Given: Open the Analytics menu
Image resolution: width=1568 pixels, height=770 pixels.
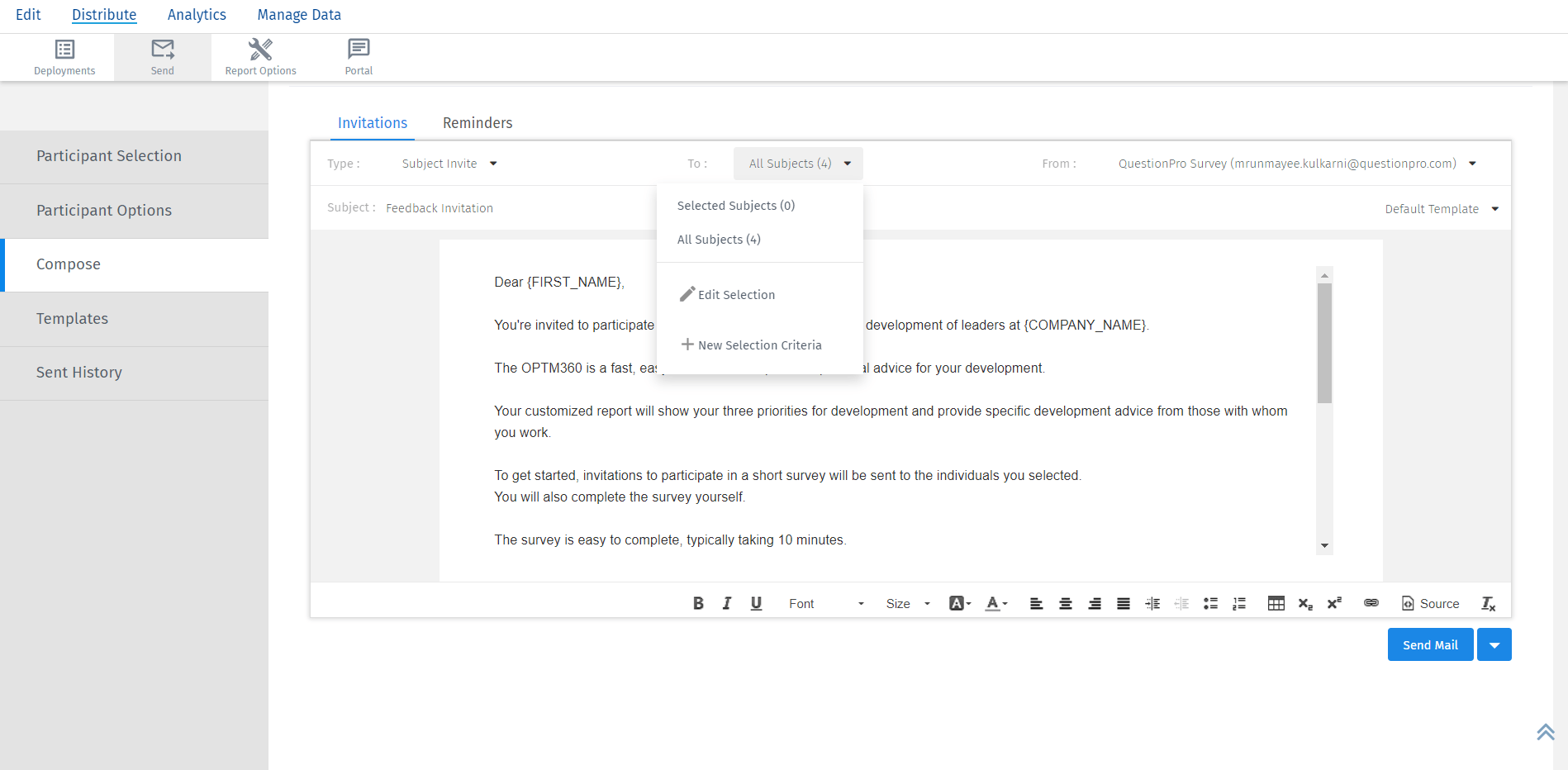Looking at the screenshot, I should point(197,15).
